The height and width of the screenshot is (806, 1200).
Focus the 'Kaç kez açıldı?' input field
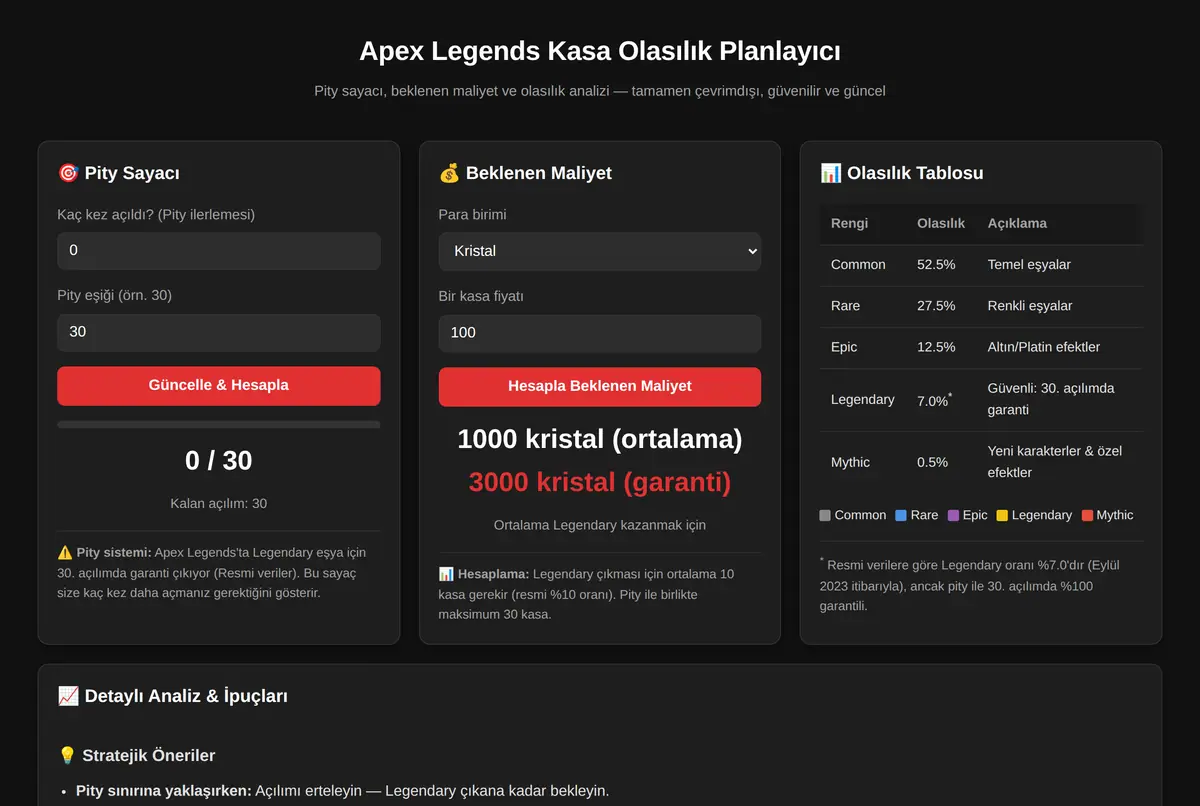pos(219,251)
